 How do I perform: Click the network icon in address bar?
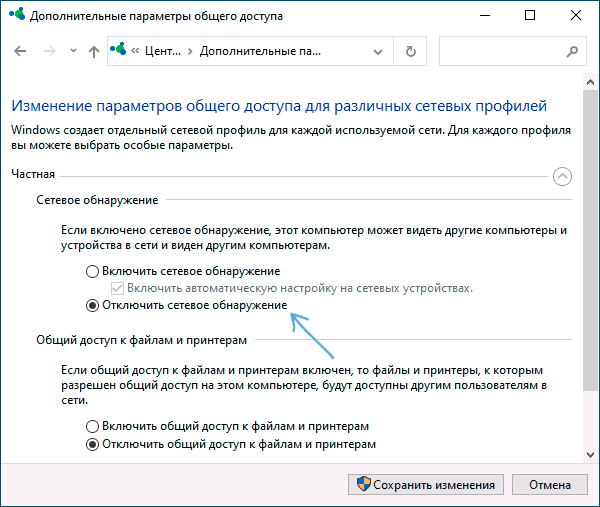(x=118, y=49)
